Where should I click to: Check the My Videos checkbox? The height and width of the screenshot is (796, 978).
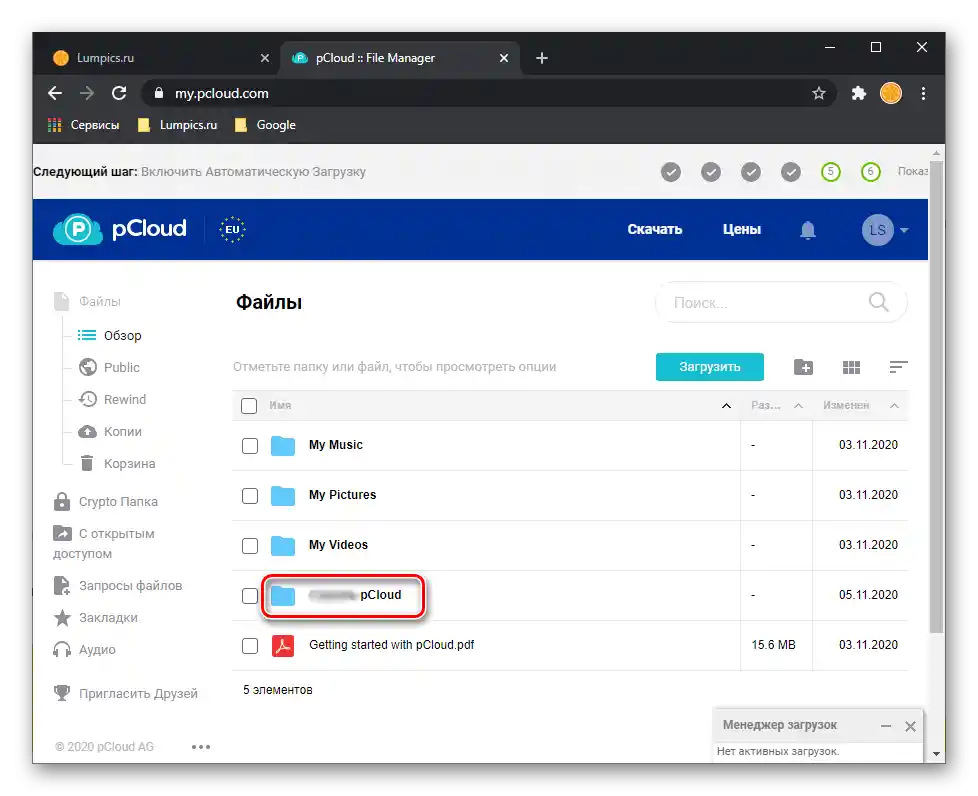coord(249,545)
